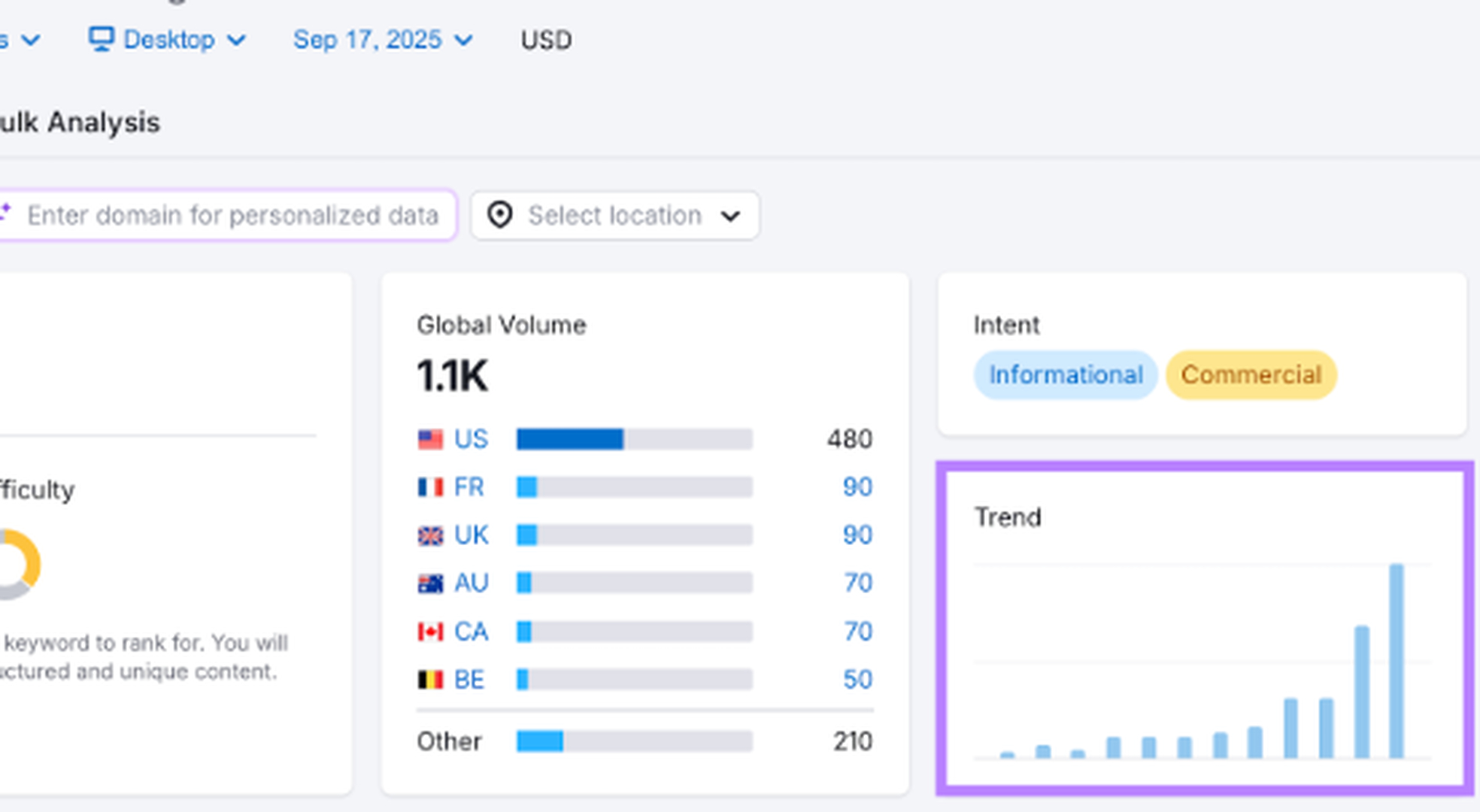Click the US flag icon
Screen dimensions: 1480x812
(x=430, y=439)
